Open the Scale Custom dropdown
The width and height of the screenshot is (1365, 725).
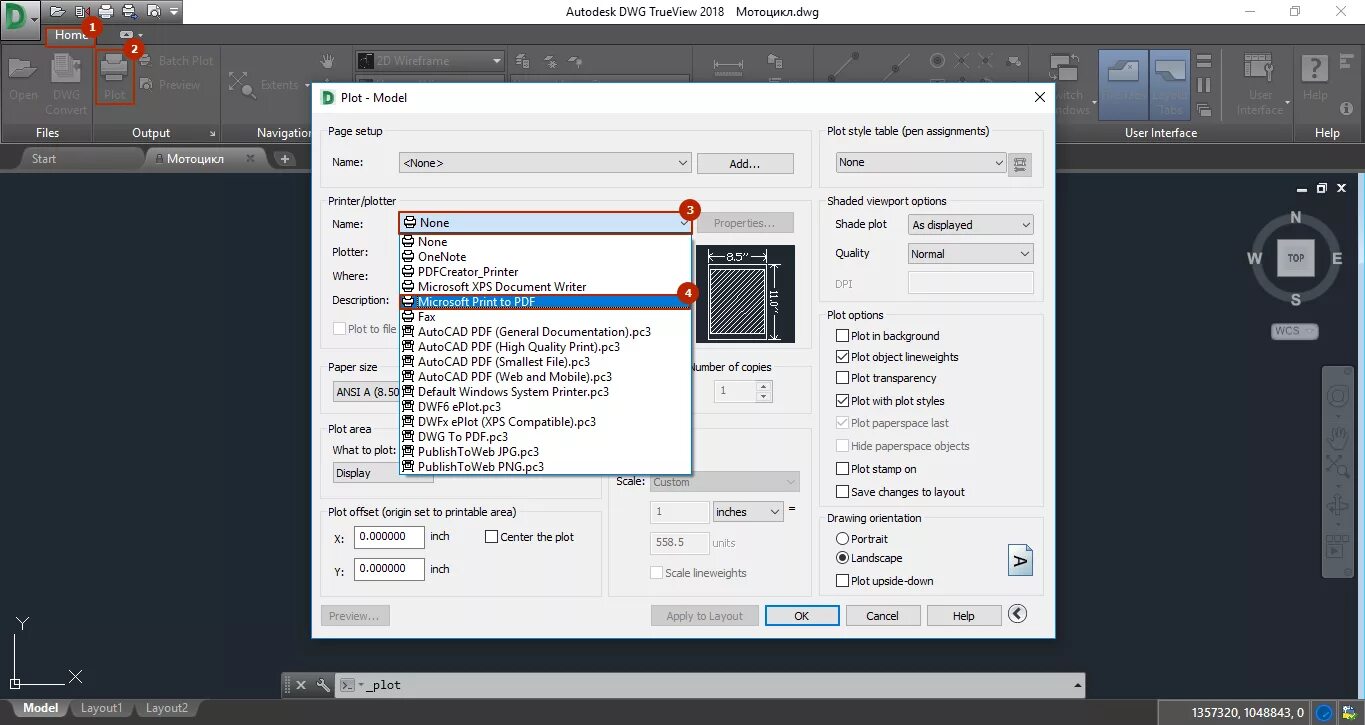click(725, 482)
